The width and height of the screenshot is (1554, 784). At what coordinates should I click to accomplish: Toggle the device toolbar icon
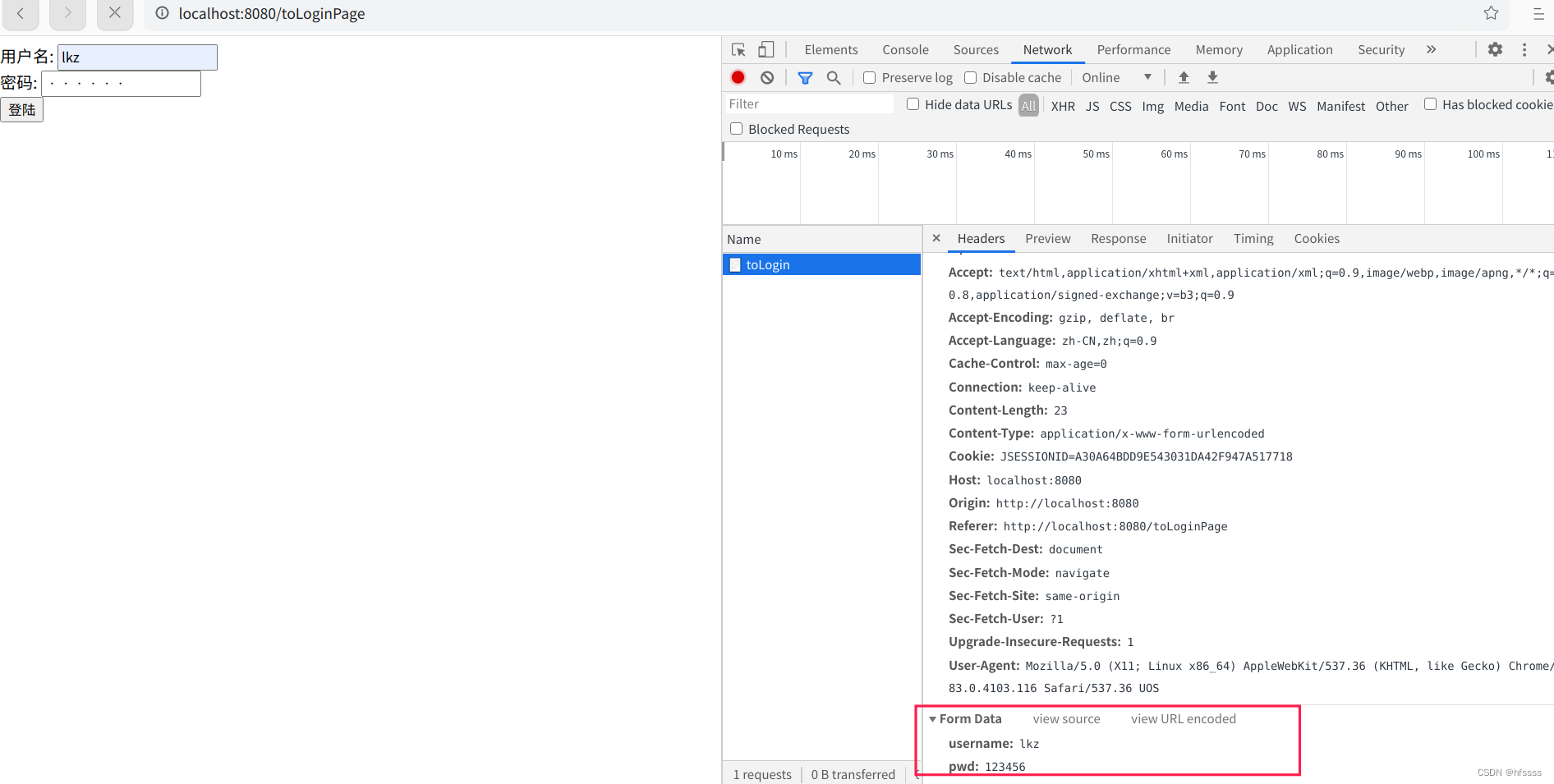coord(766,50)
